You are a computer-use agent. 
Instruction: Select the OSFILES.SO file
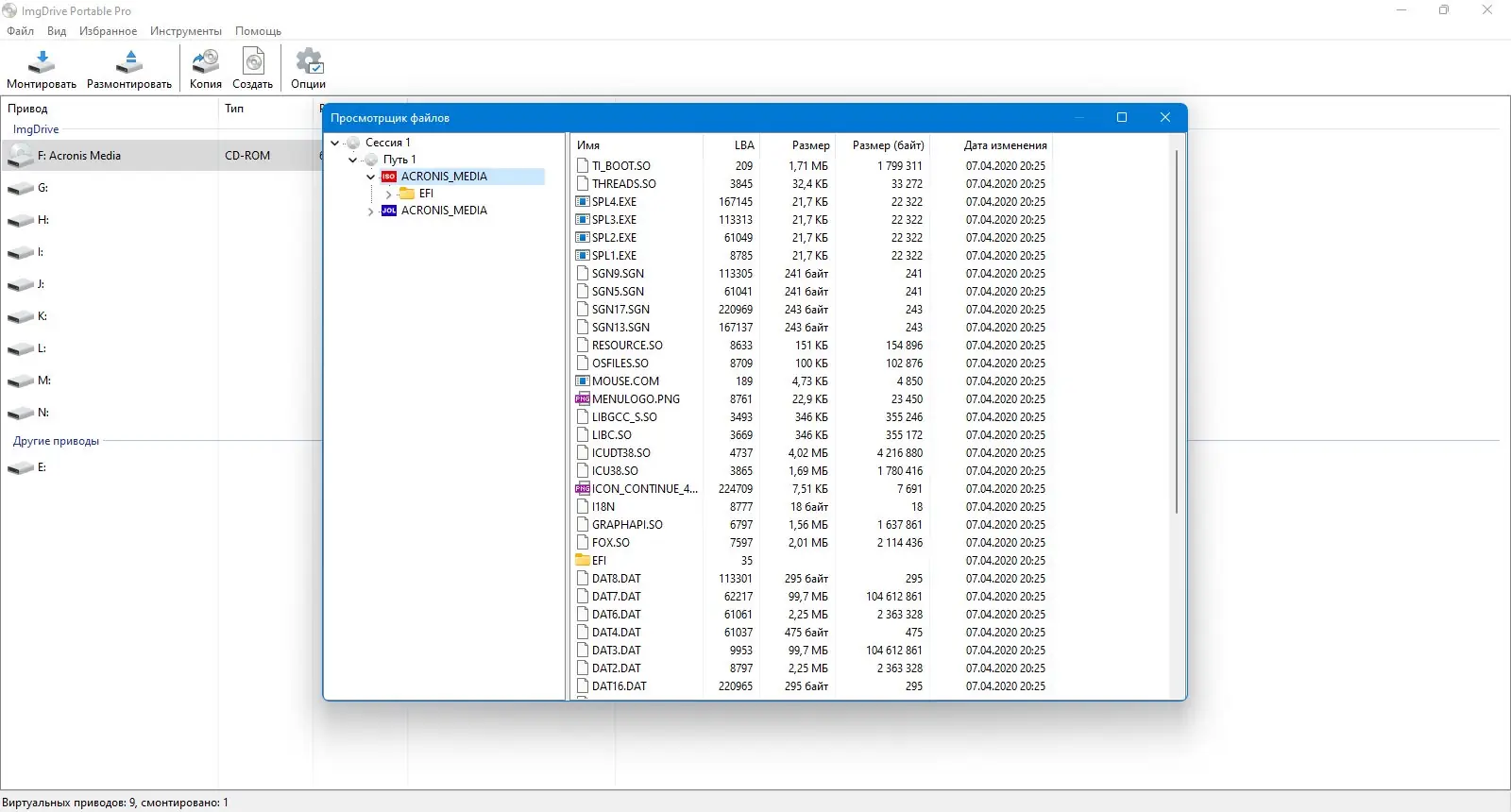(620, 364)
